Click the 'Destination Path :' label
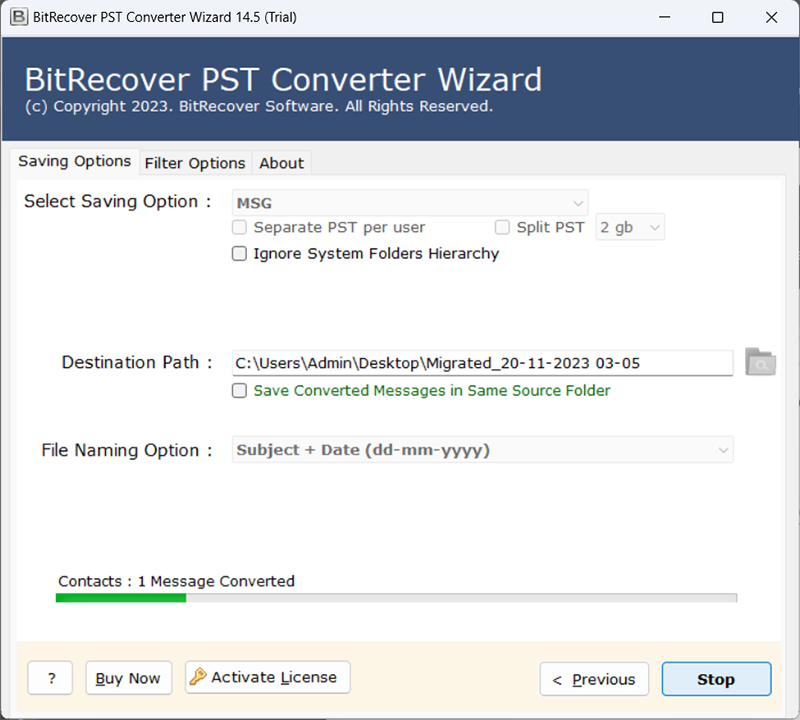 [137, 362]
